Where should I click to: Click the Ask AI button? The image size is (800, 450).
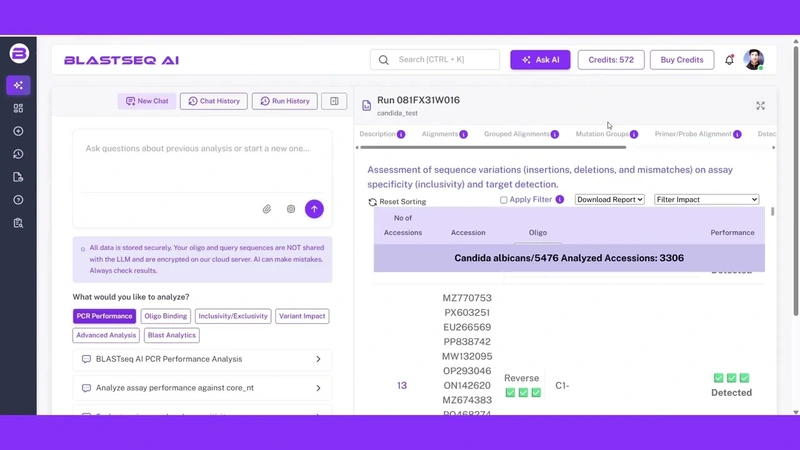[x=540, y=60]
